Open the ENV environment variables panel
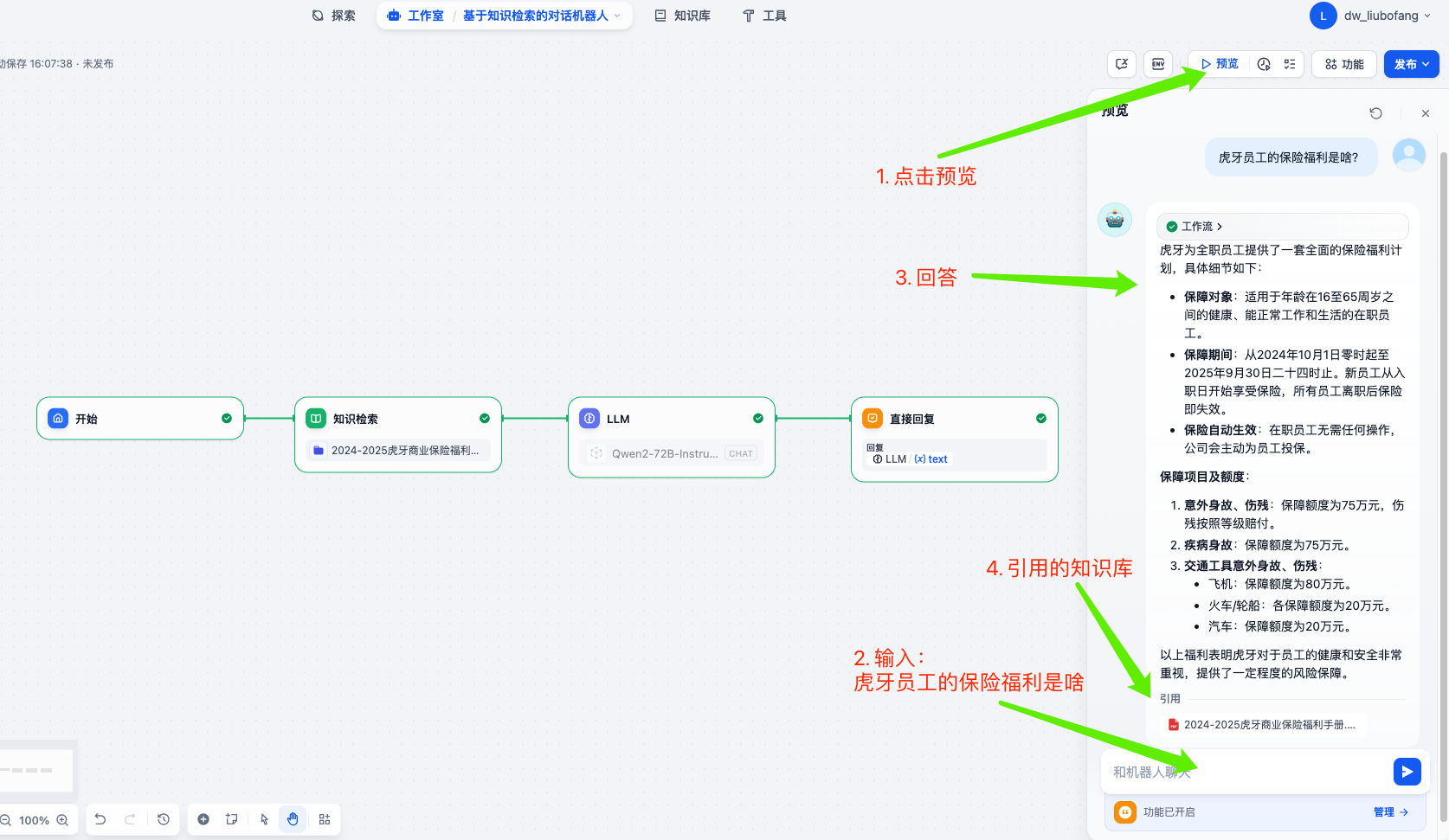 tap(1157, 64)
